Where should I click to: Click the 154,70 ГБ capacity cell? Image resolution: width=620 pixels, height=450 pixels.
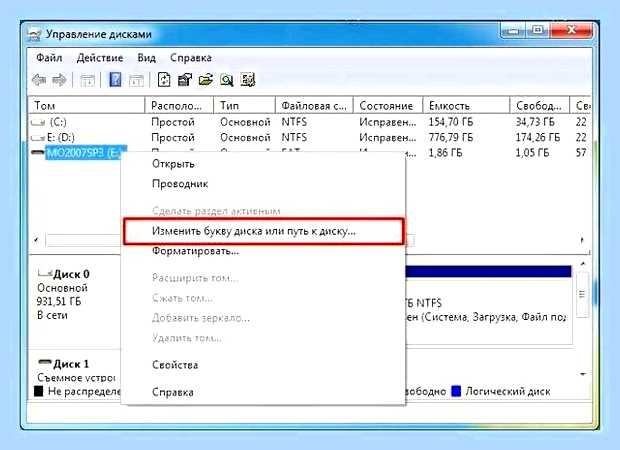pyautogui.click(x=451, y=122)
